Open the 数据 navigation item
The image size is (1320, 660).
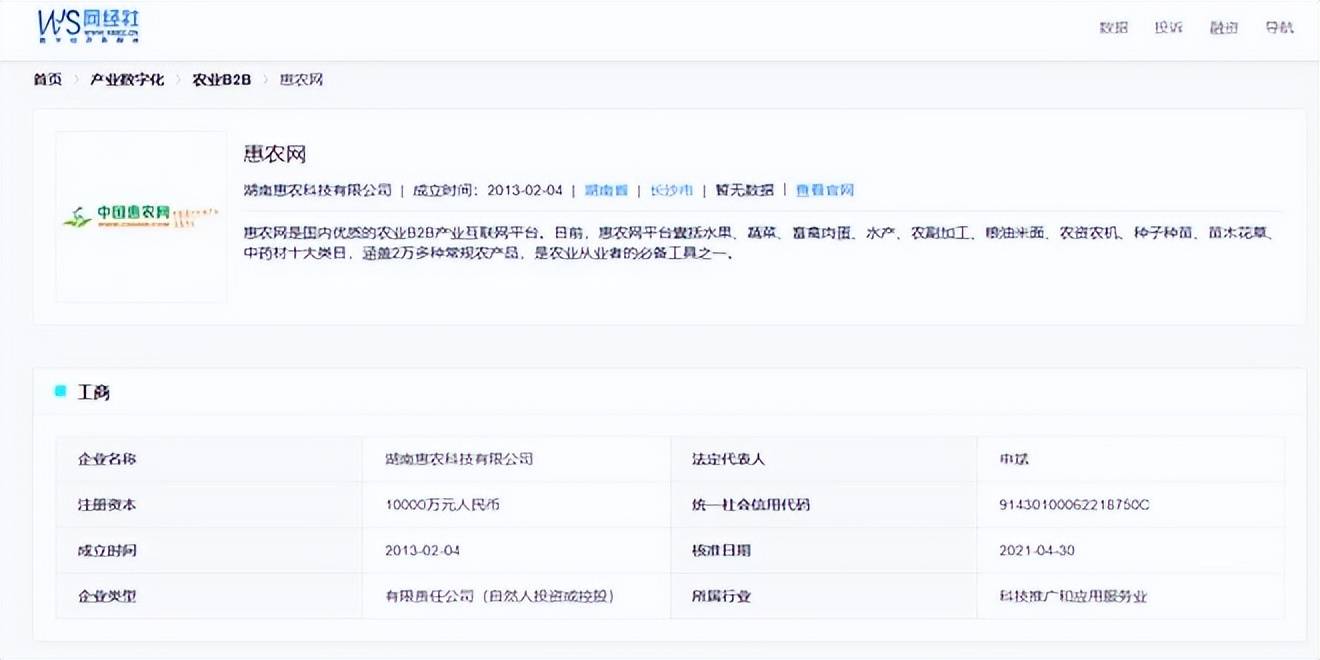click(x=1114, y=28)
